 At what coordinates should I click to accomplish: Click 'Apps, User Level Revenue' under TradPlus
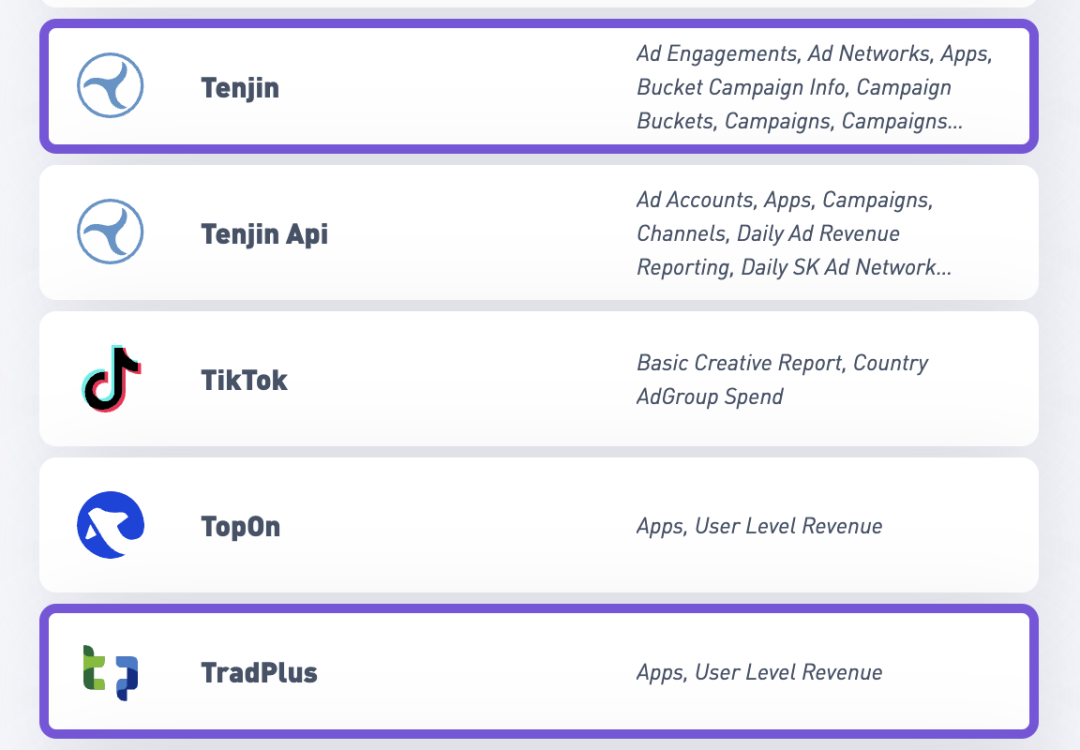coord(758,671)
